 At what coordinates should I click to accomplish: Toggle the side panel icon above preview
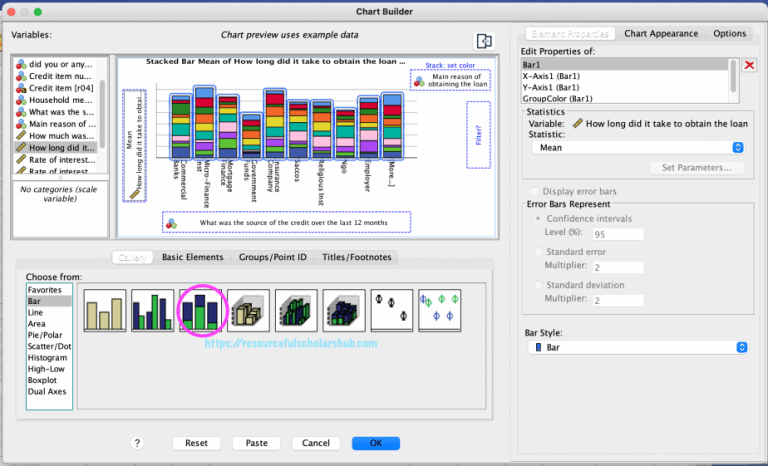point(484,41)
